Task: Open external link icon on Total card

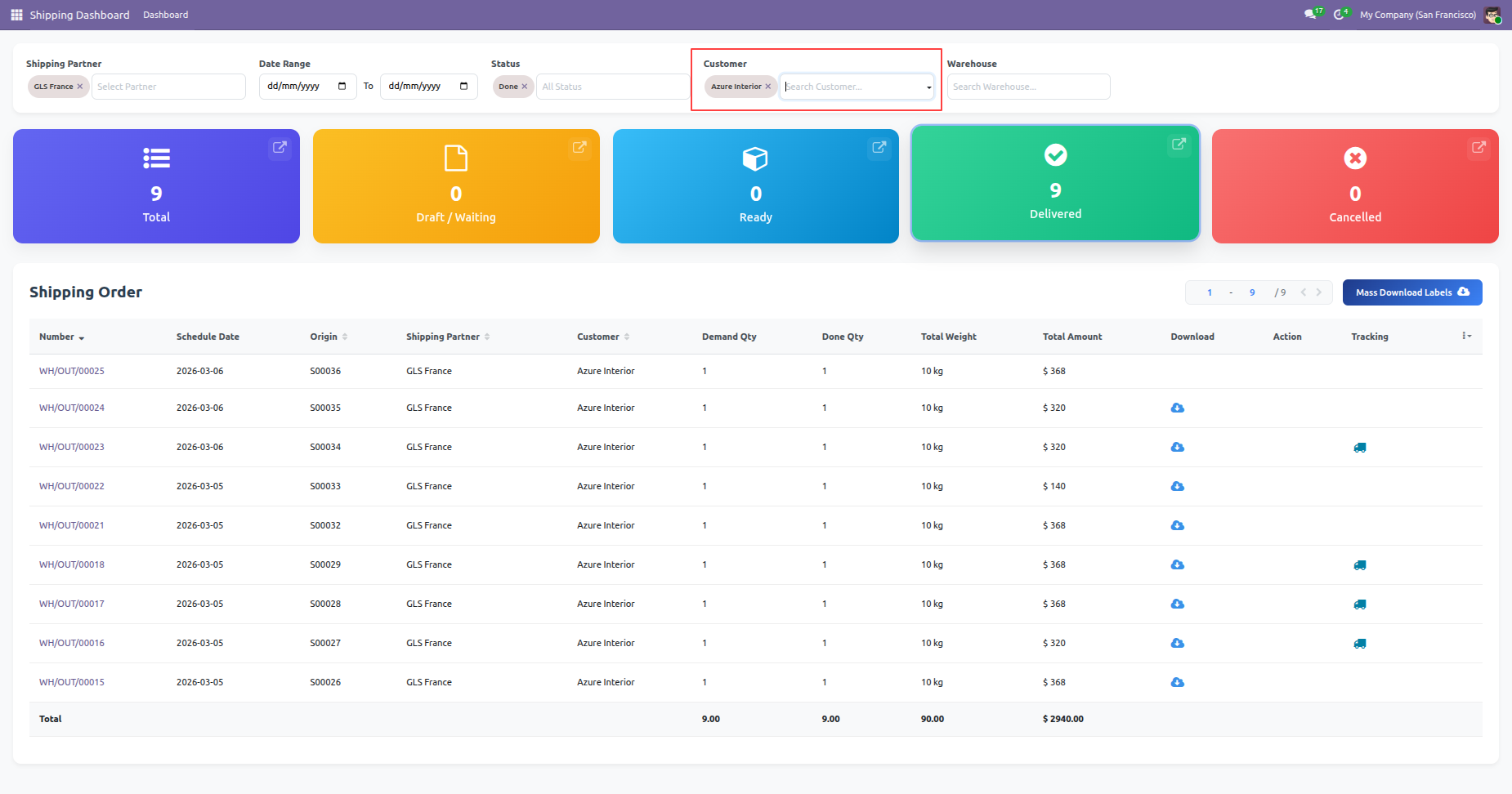Action: pyautogui.click(x=280, y=148)
